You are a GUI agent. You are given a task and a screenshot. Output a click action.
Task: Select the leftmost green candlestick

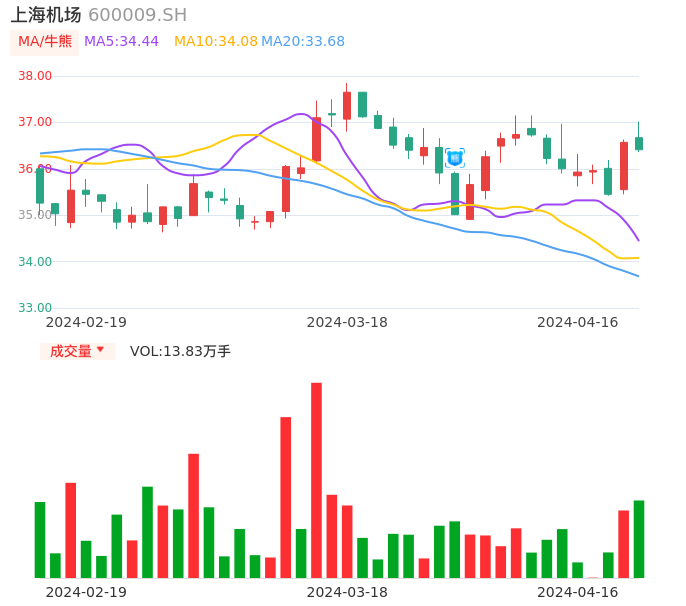pos(40,185)
